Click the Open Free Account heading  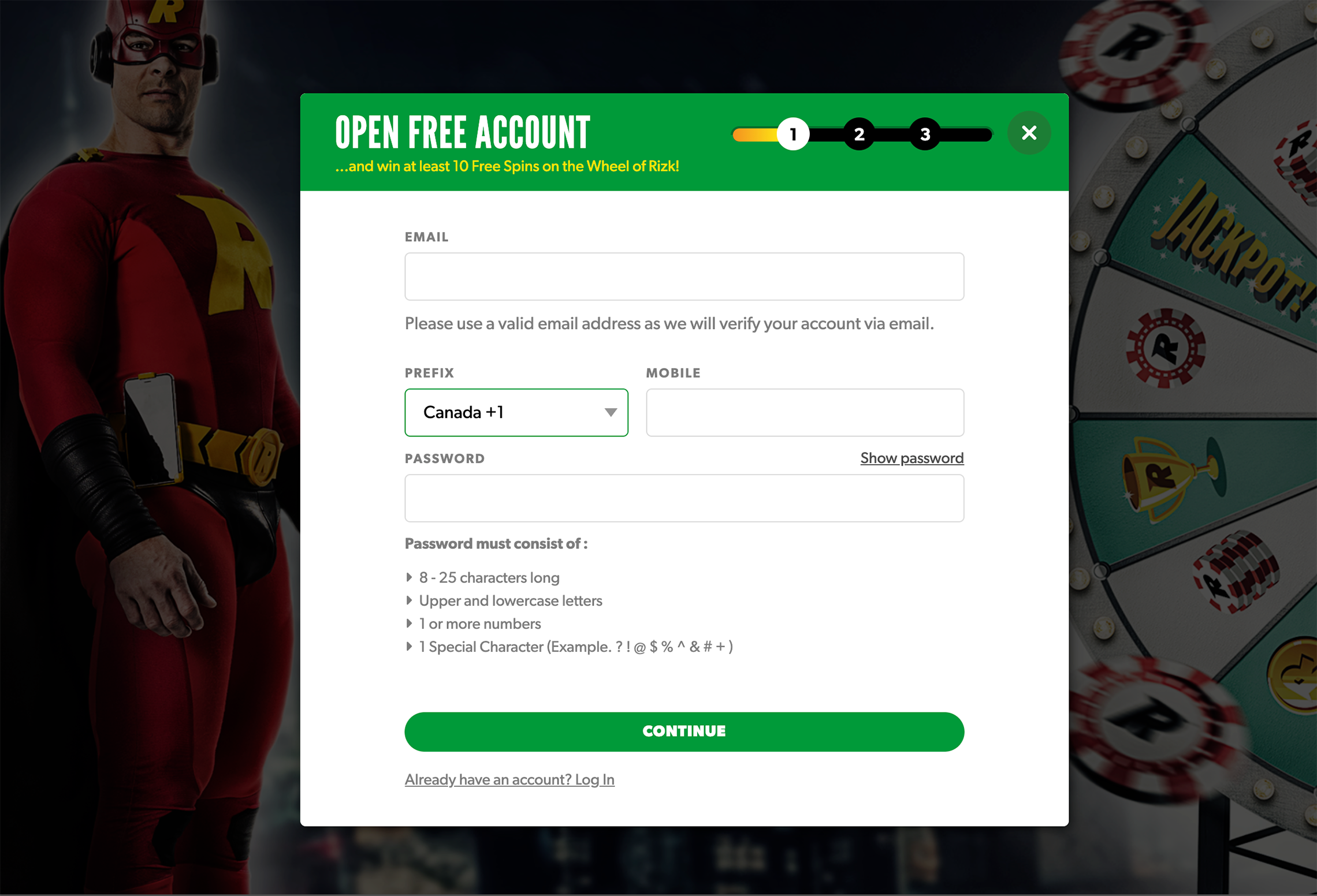462,133
